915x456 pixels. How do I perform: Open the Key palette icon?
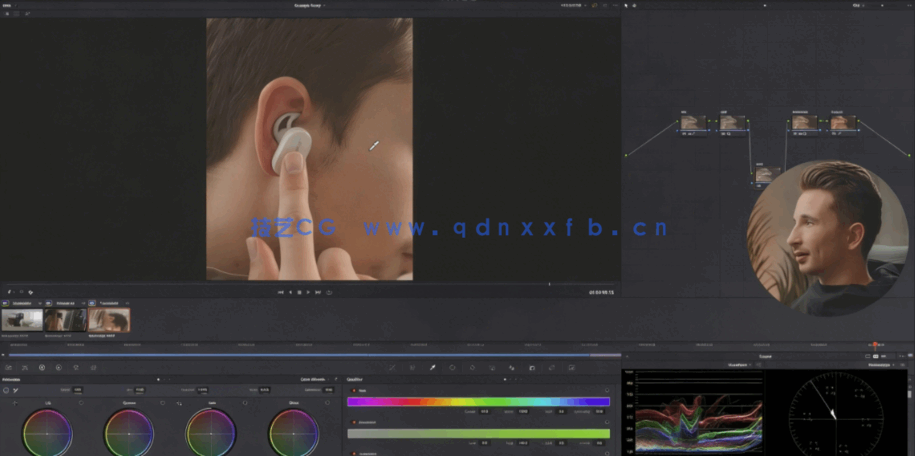pyautogui.click(x=532, y=368)
